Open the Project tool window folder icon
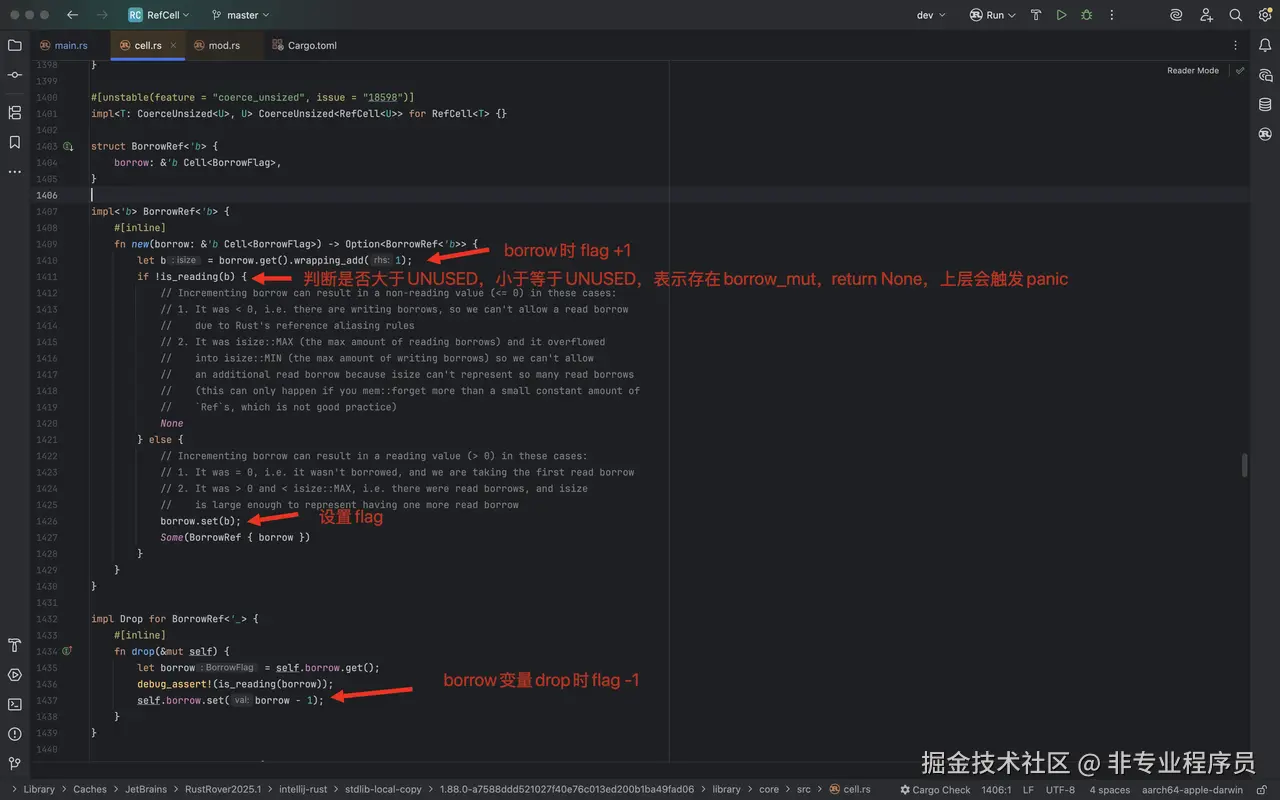1280x800 pixels. 15,45
